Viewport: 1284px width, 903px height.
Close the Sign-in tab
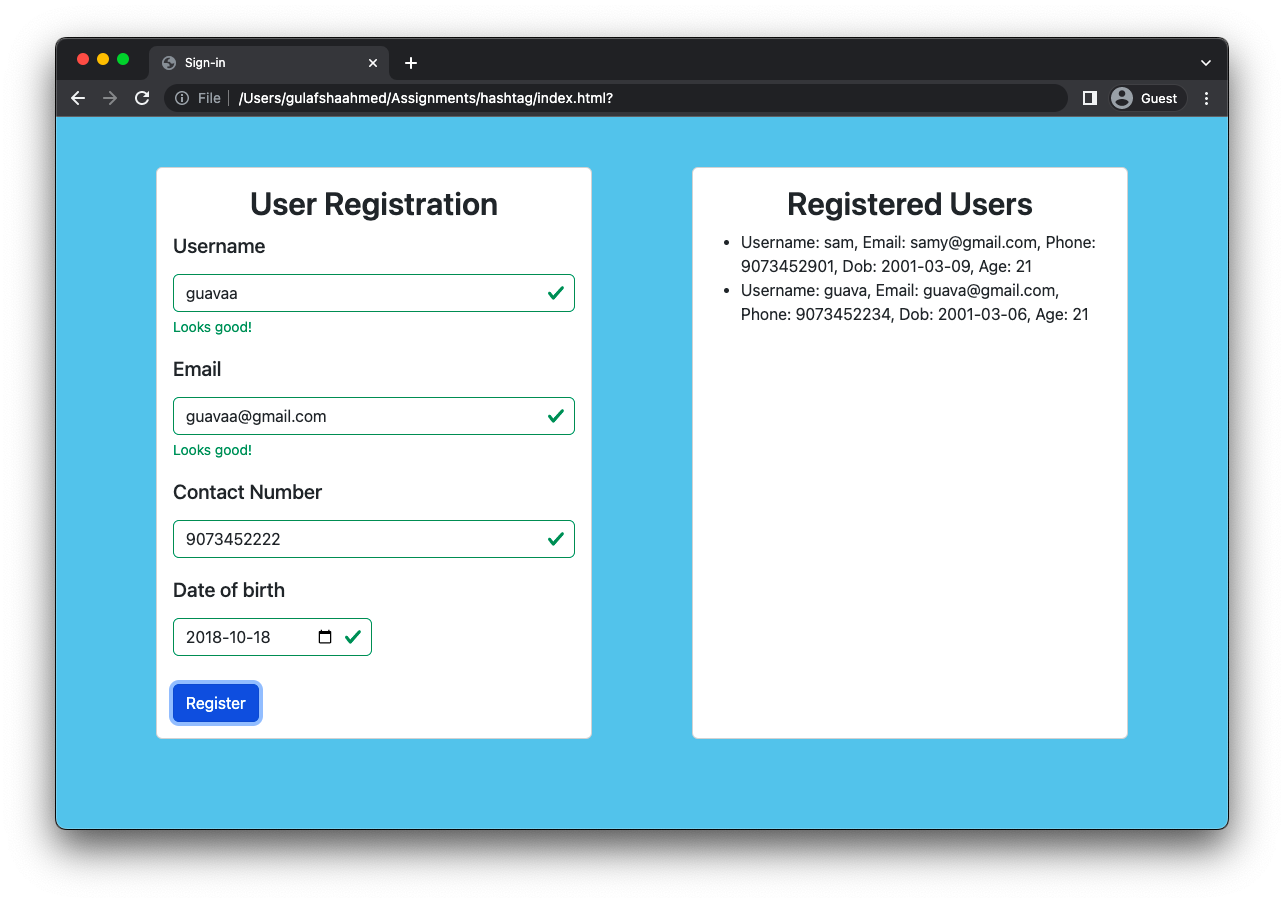(373, 63)
